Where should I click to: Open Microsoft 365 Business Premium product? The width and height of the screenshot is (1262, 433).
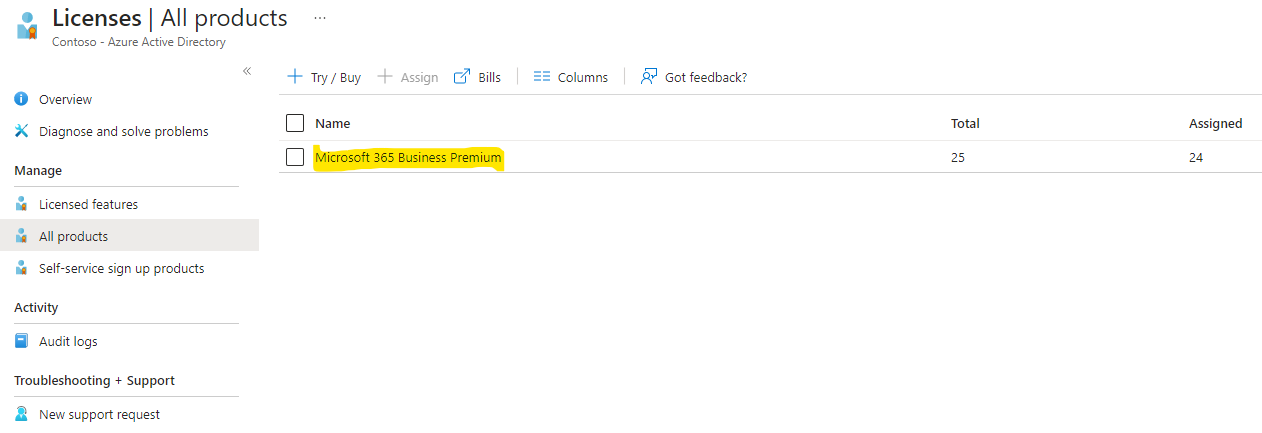[x=408, y=157]
